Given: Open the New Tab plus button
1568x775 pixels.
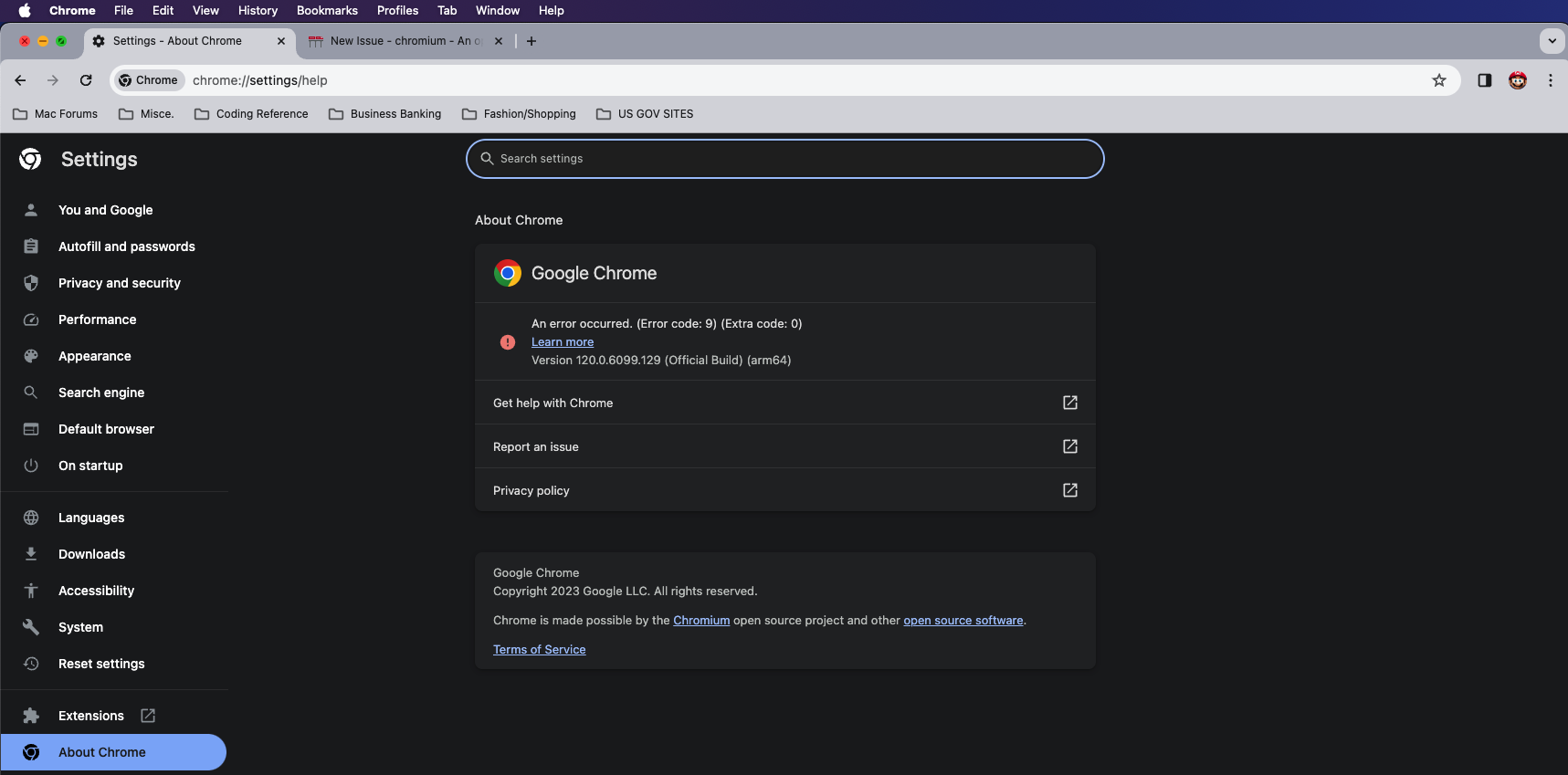Looking at the screenshot, I should click(531, 41).
